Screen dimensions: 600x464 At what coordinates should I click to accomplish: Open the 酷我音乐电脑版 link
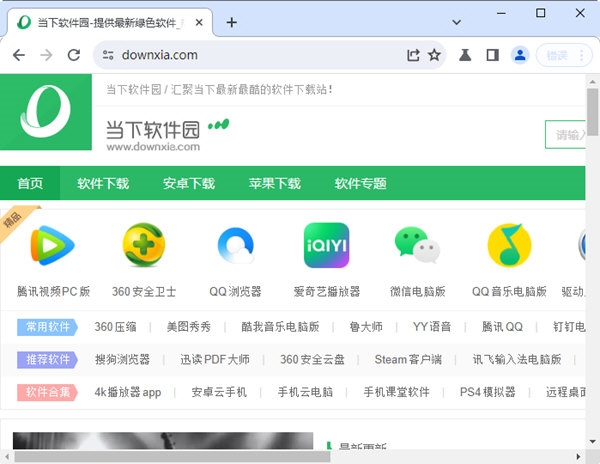[x=280, y=327]
